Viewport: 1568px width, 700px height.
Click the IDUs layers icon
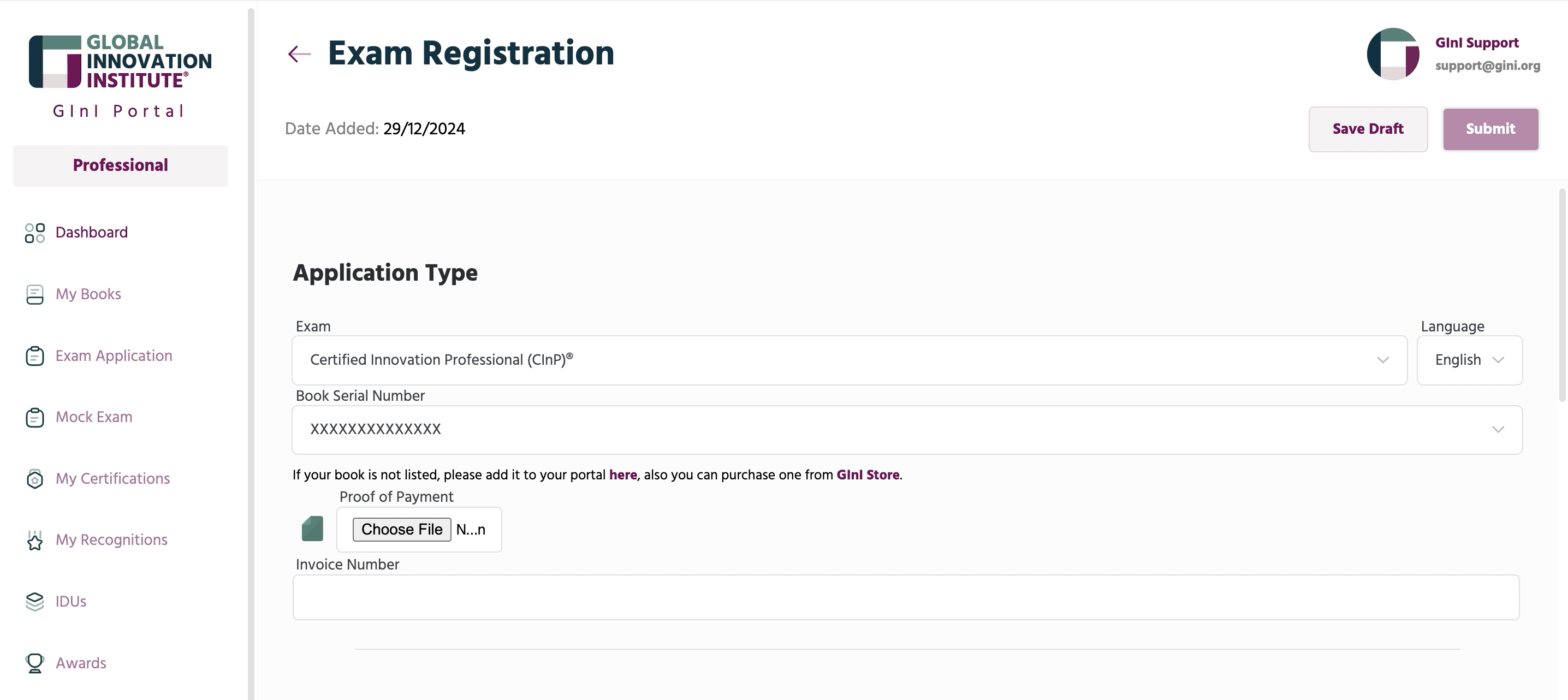[35, 601]
